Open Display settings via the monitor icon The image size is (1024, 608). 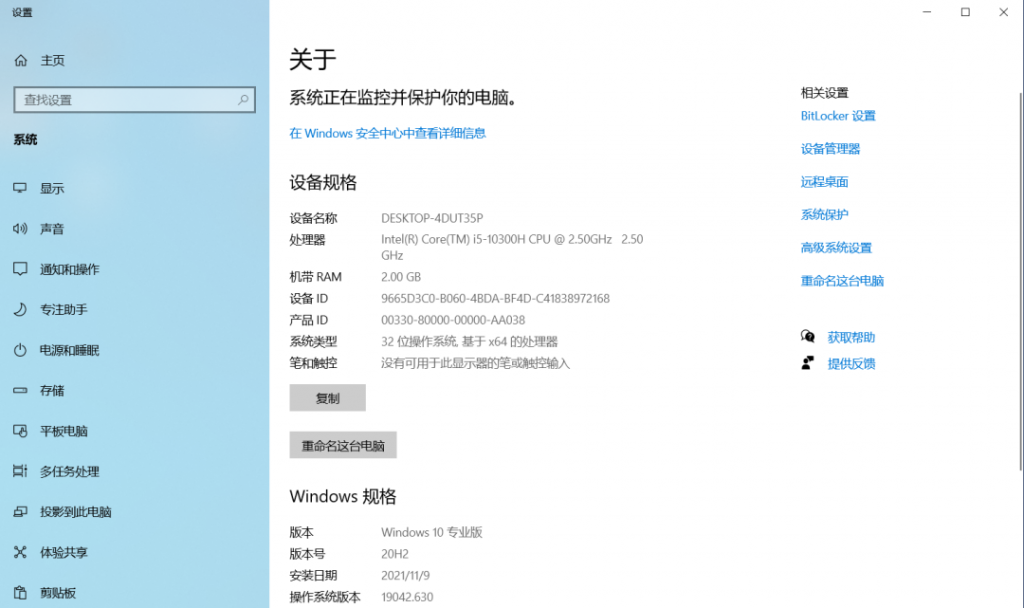(20, 188)
